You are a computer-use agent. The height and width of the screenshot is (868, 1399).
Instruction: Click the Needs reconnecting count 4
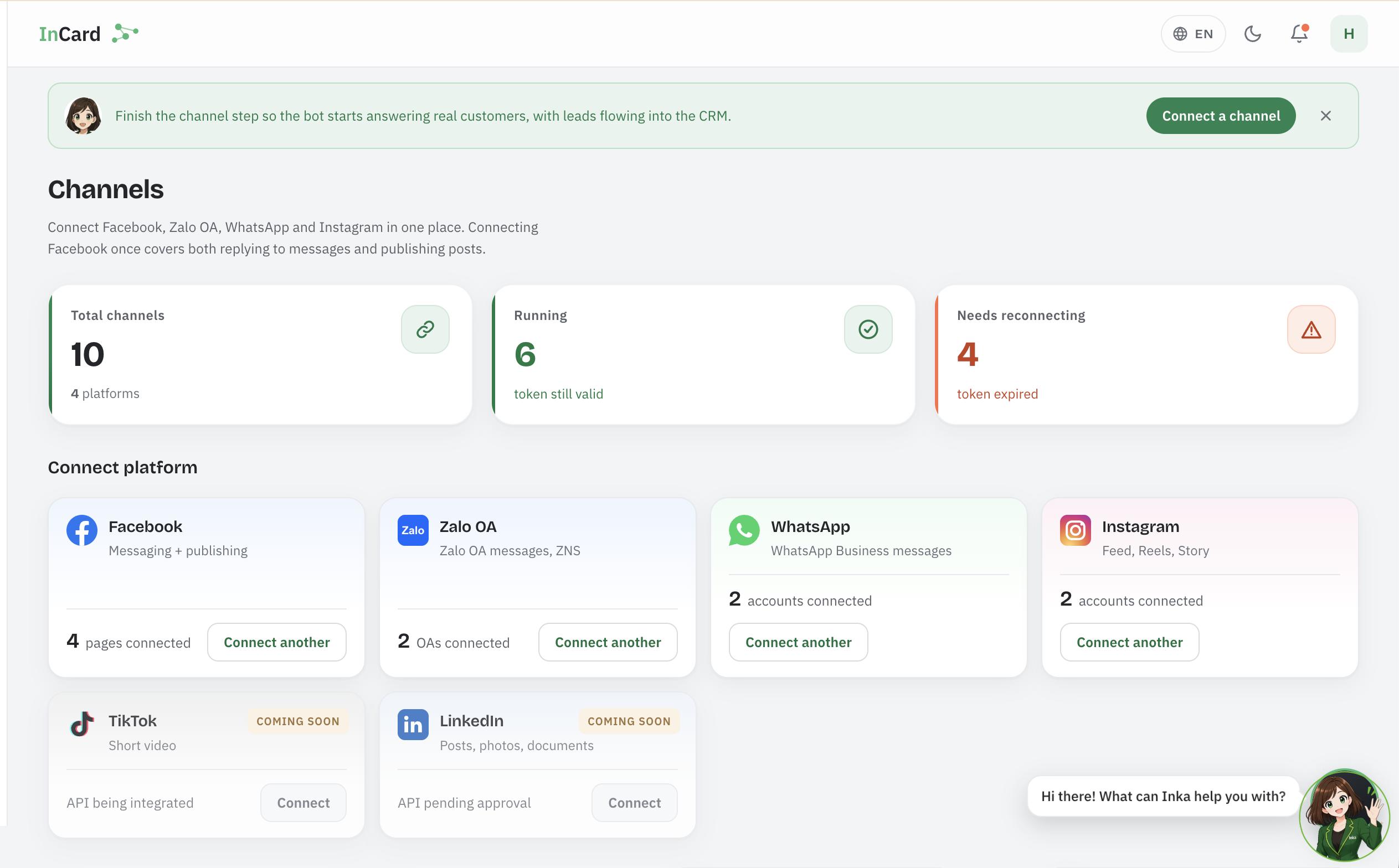pos(968,354)
